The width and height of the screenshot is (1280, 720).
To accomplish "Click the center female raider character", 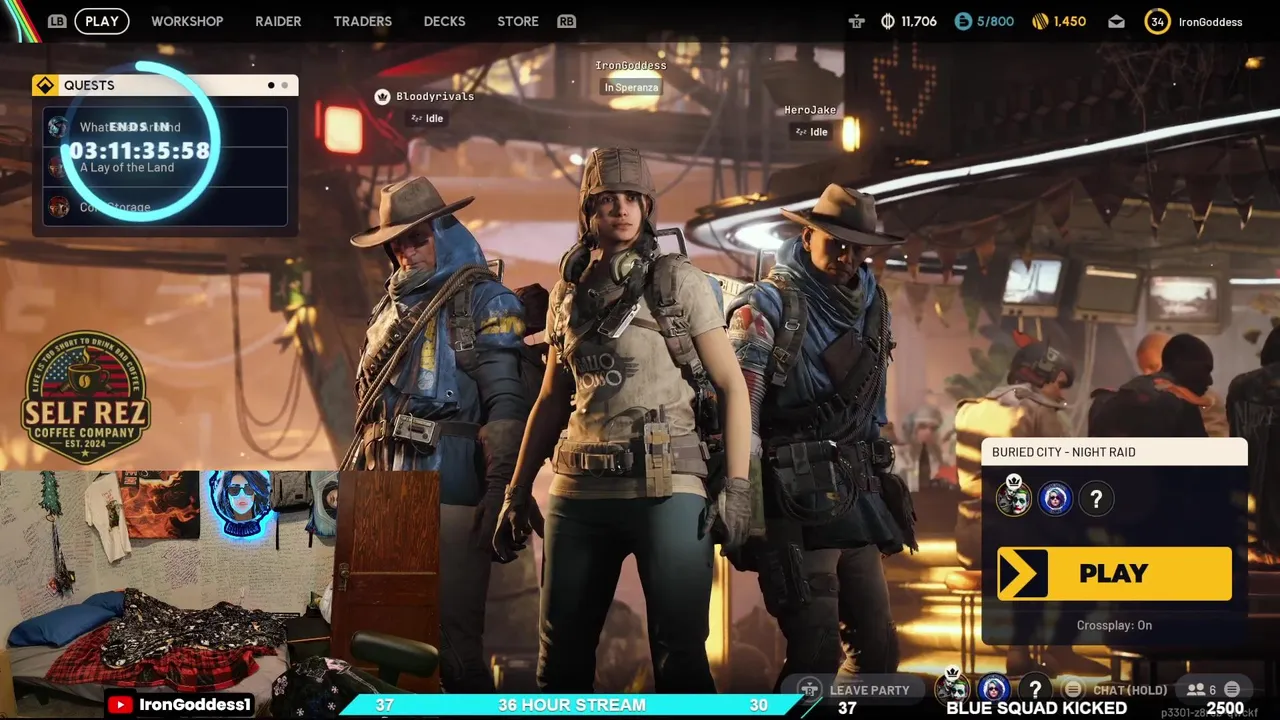I will [x=630, y=420].
